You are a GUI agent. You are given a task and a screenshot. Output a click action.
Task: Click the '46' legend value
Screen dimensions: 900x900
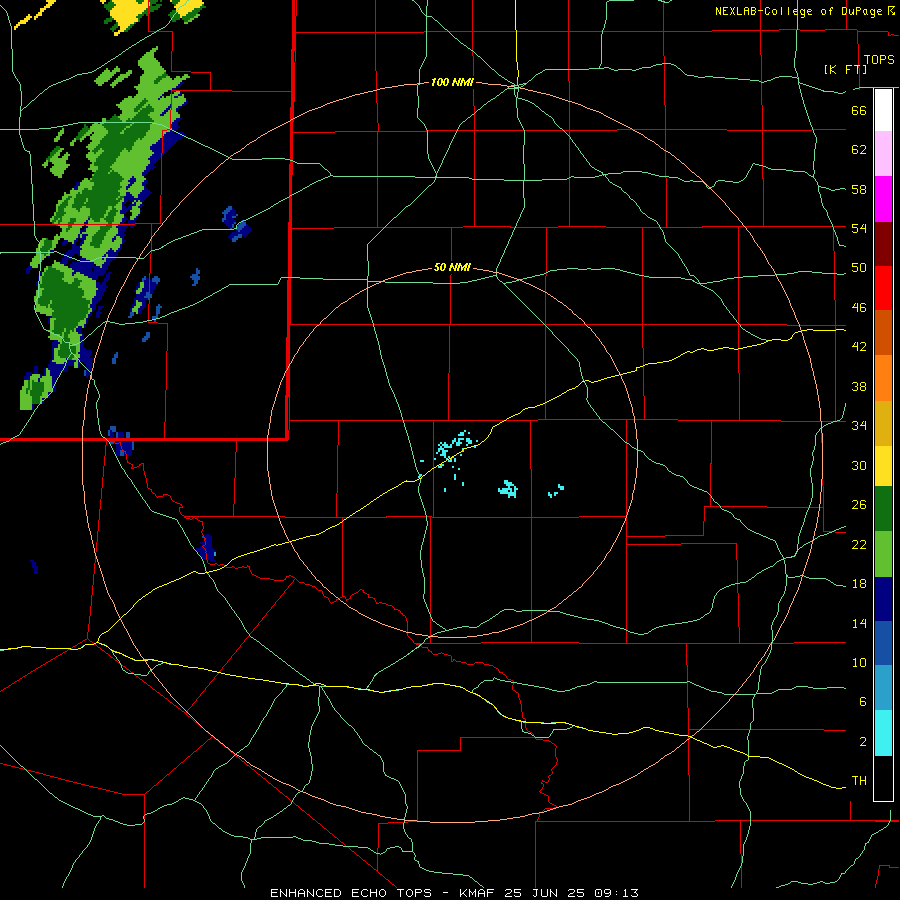point(859,308)
